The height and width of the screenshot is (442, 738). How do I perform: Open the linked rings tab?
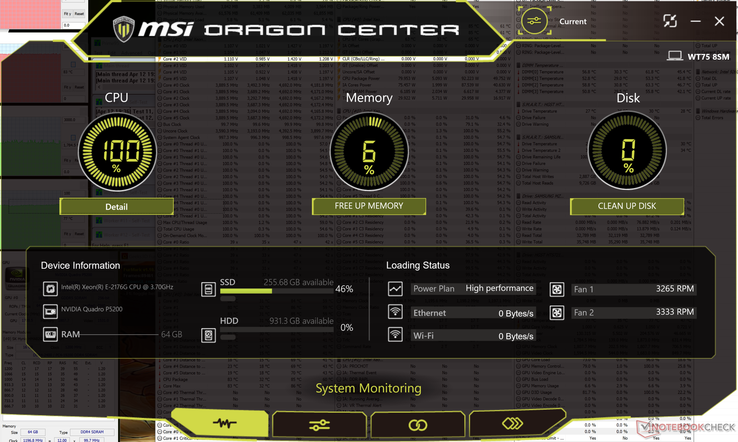tap(417, 425)
